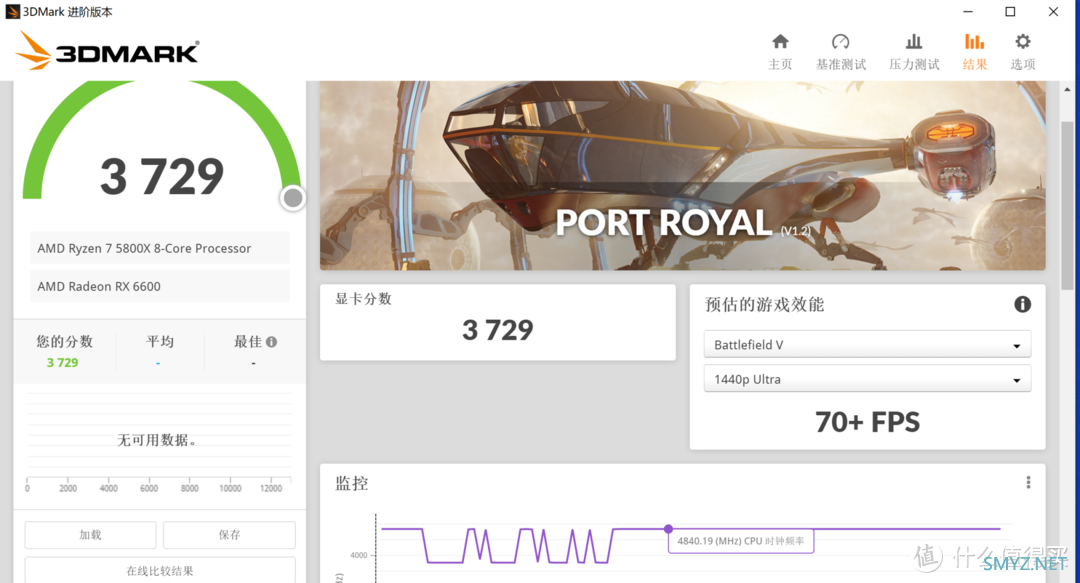Click the info icon next to 最佳
Screen dimensions: 1080x583
(x=271, y=342)
